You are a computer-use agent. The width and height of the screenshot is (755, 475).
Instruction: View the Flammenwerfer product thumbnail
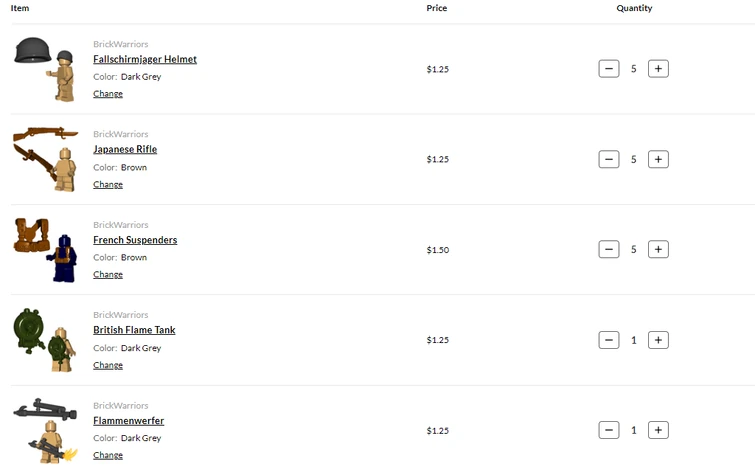coord(45,430)
